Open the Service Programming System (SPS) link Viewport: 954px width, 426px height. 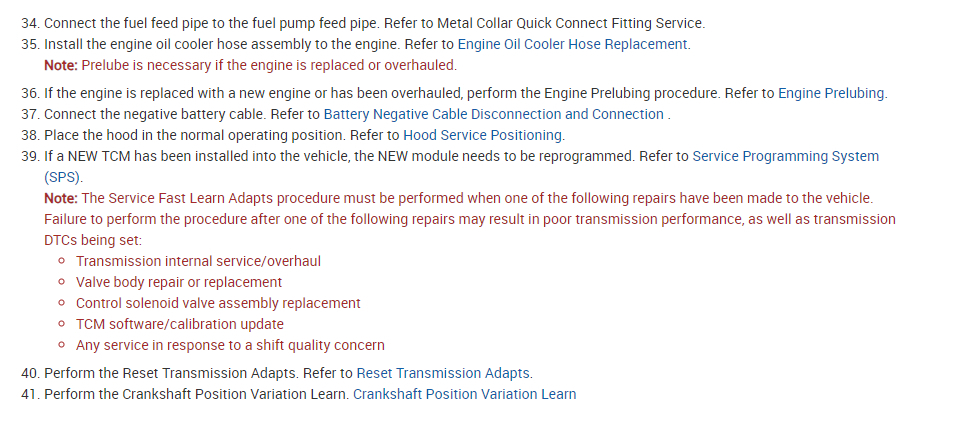[x=785, y=156]
